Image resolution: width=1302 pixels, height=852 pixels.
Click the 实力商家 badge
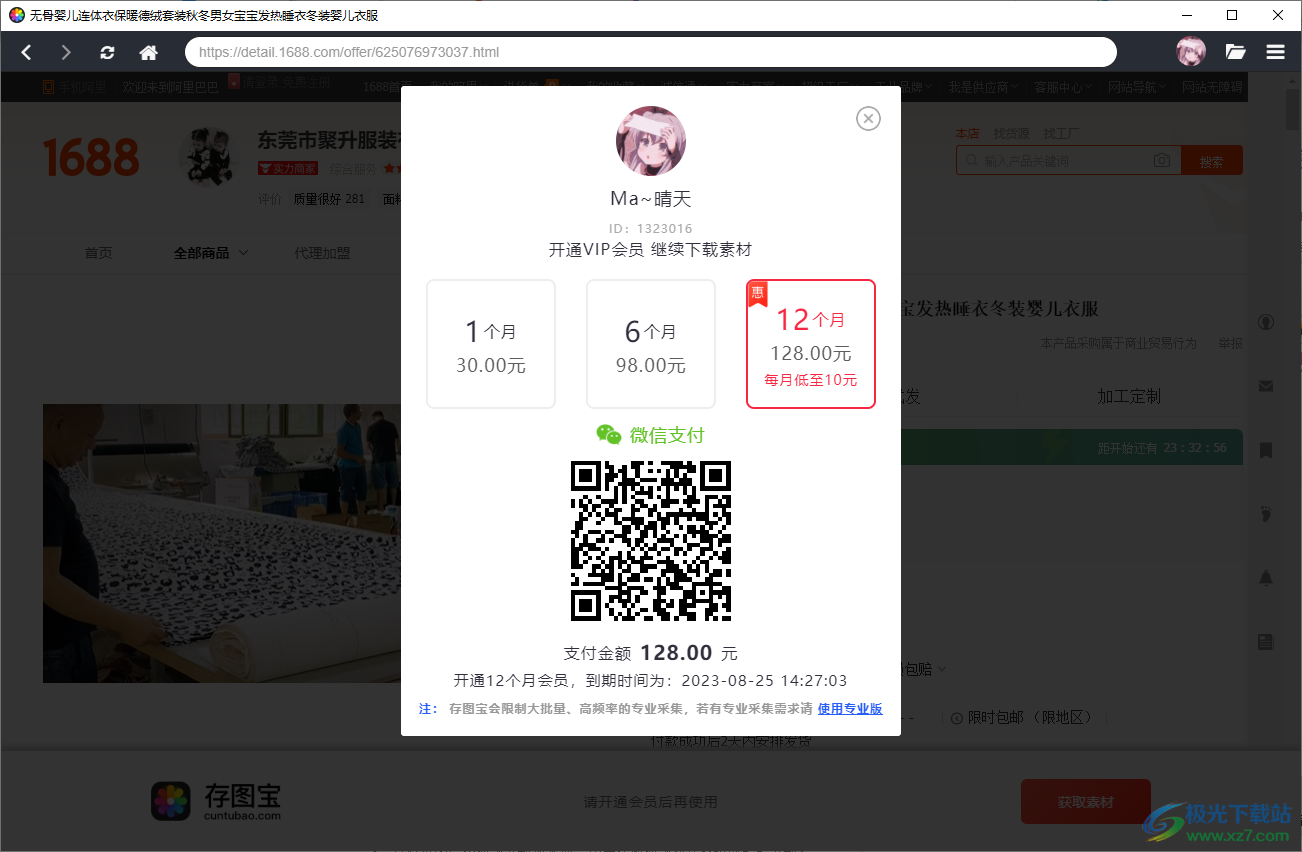(288, 169)
